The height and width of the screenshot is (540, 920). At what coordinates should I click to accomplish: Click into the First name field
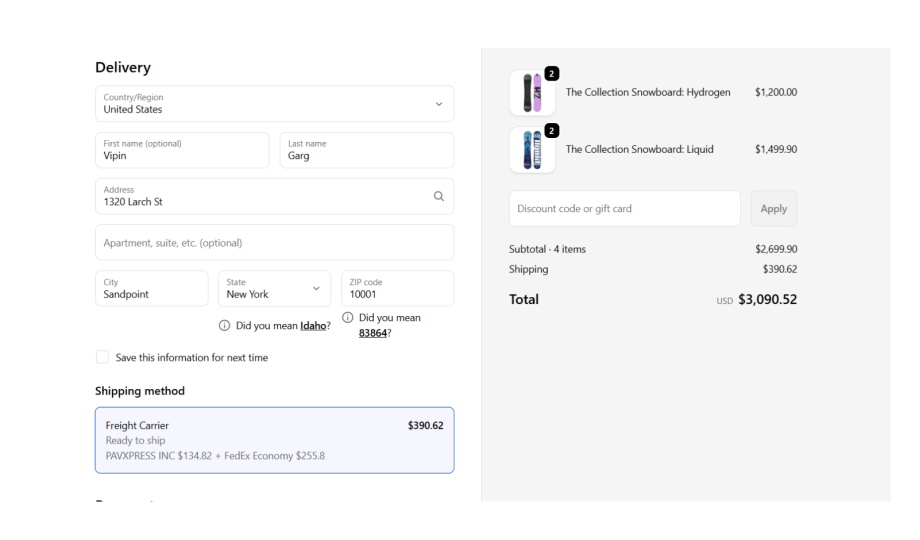[182, 150]
